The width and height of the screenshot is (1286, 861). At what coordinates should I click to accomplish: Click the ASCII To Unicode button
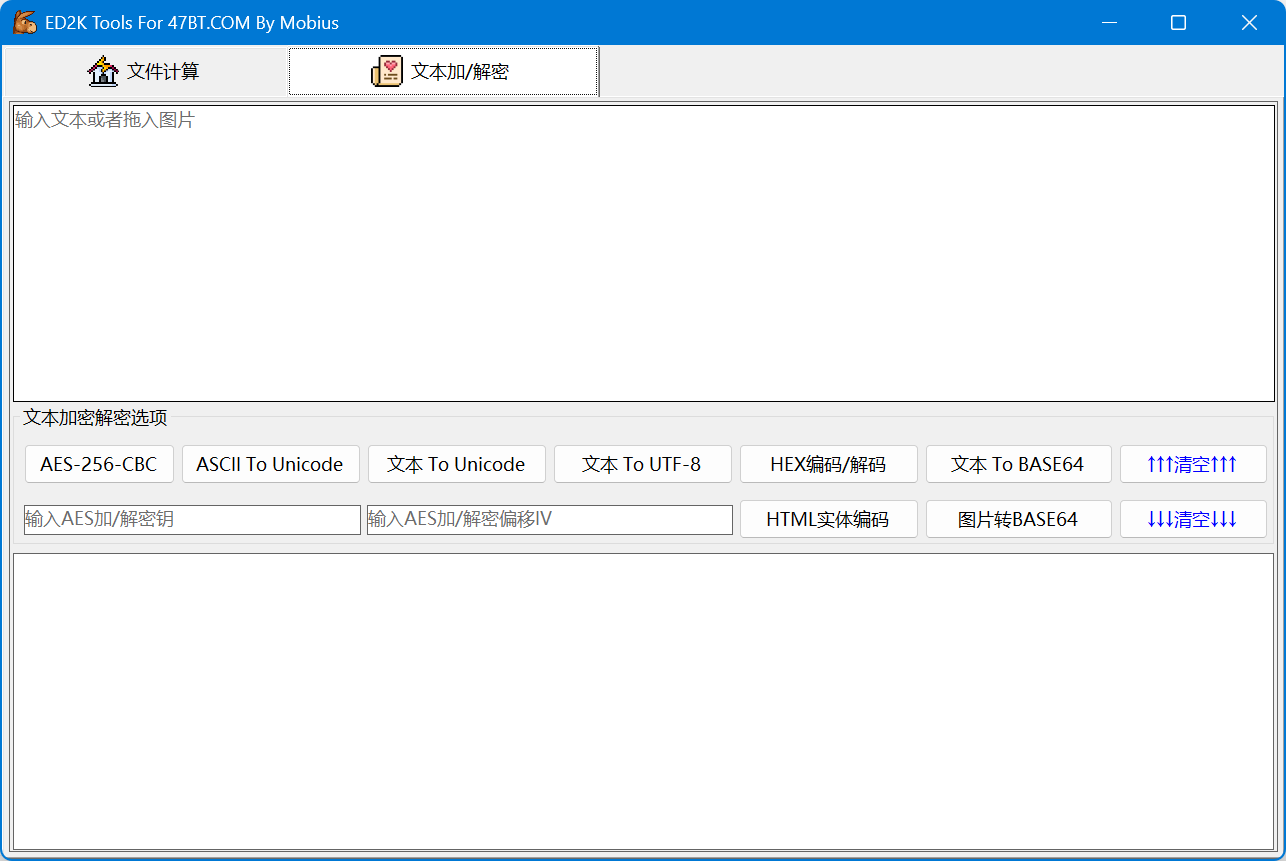270,464
